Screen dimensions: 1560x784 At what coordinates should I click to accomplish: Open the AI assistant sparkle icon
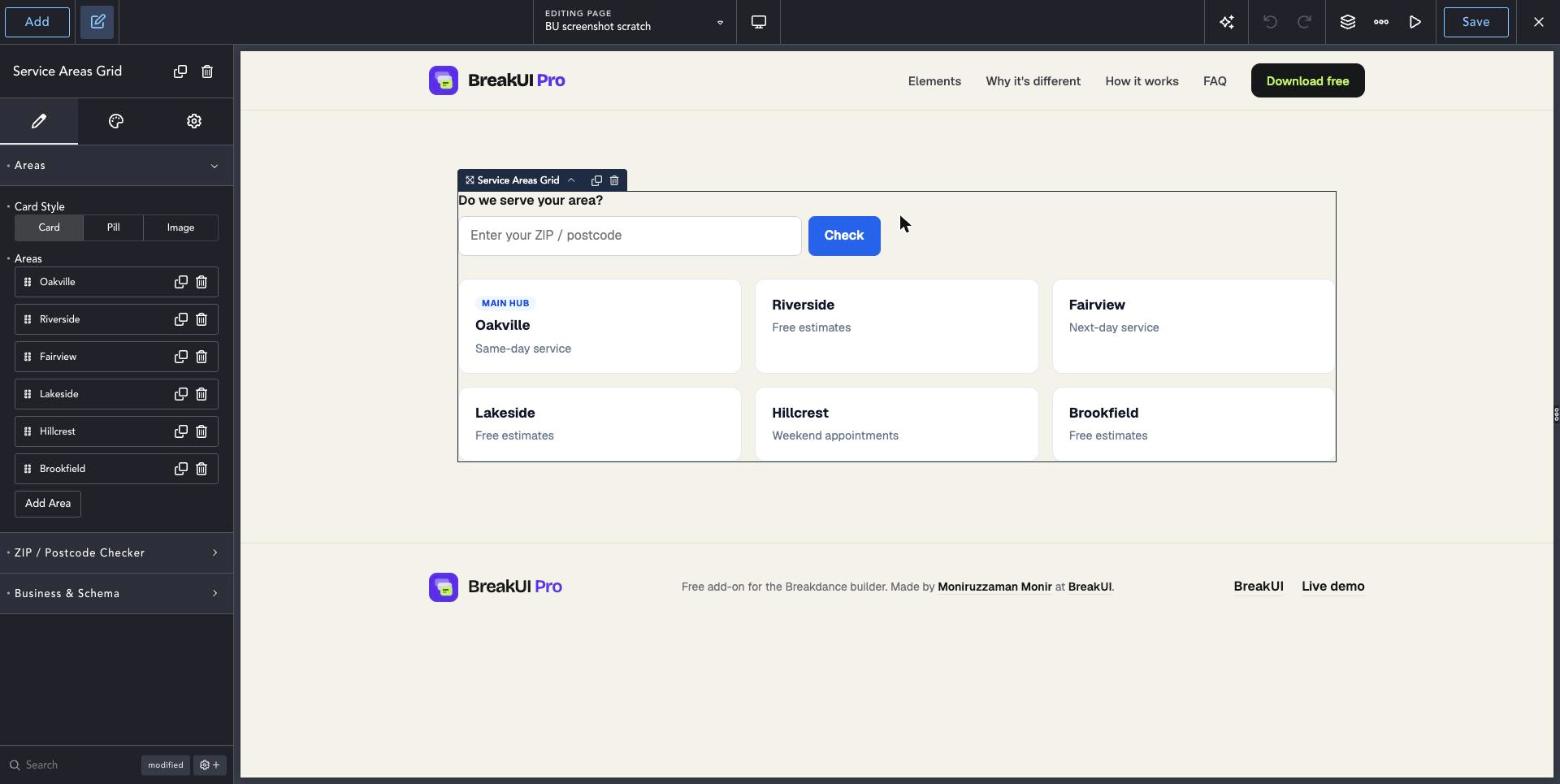tap(1226, 22)
